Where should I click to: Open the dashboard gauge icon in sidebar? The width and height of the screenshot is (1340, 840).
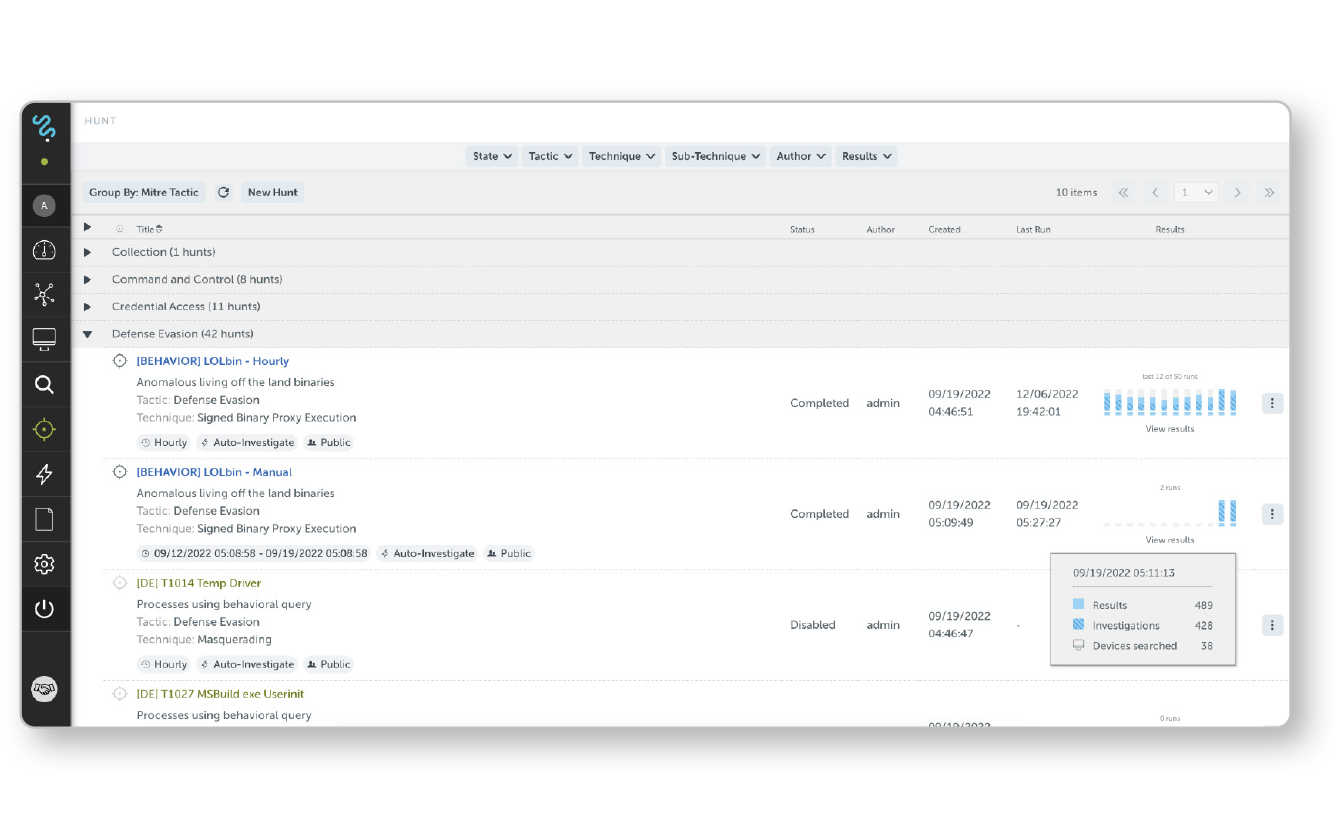(x=44, y=250)
